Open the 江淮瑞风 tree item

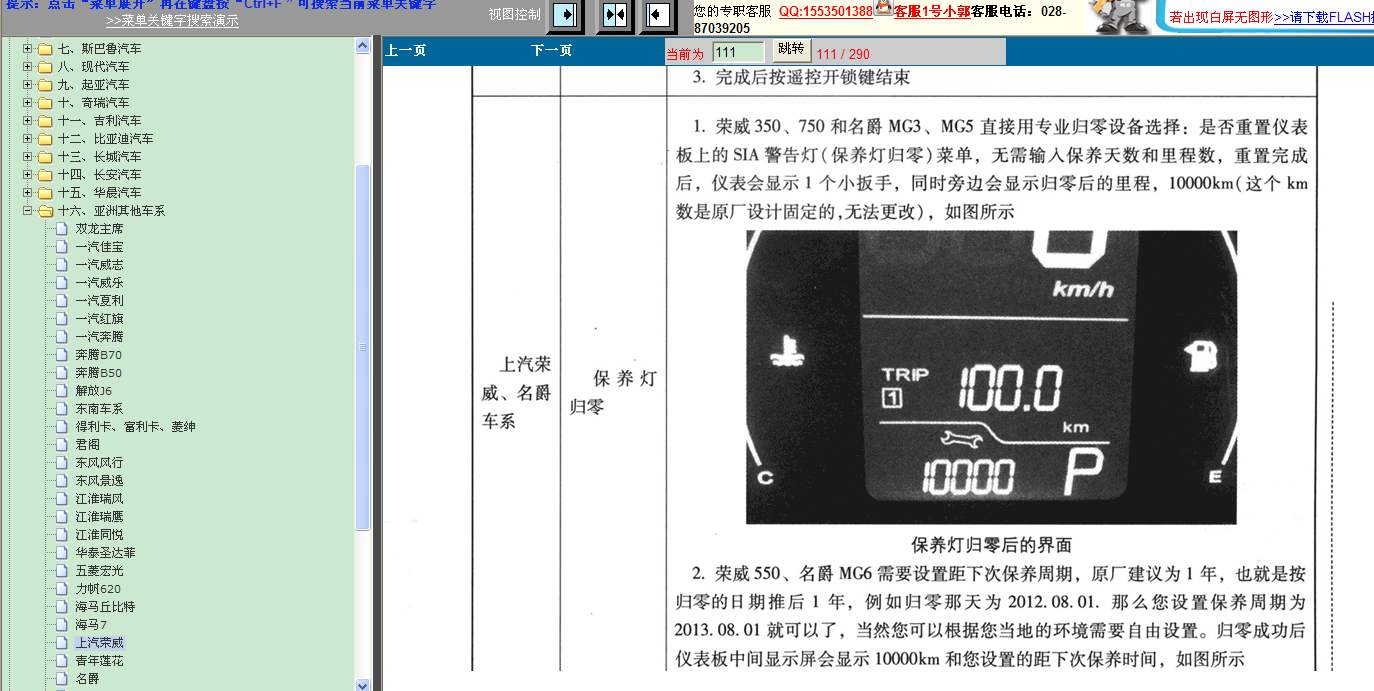[x=100, y=499]
